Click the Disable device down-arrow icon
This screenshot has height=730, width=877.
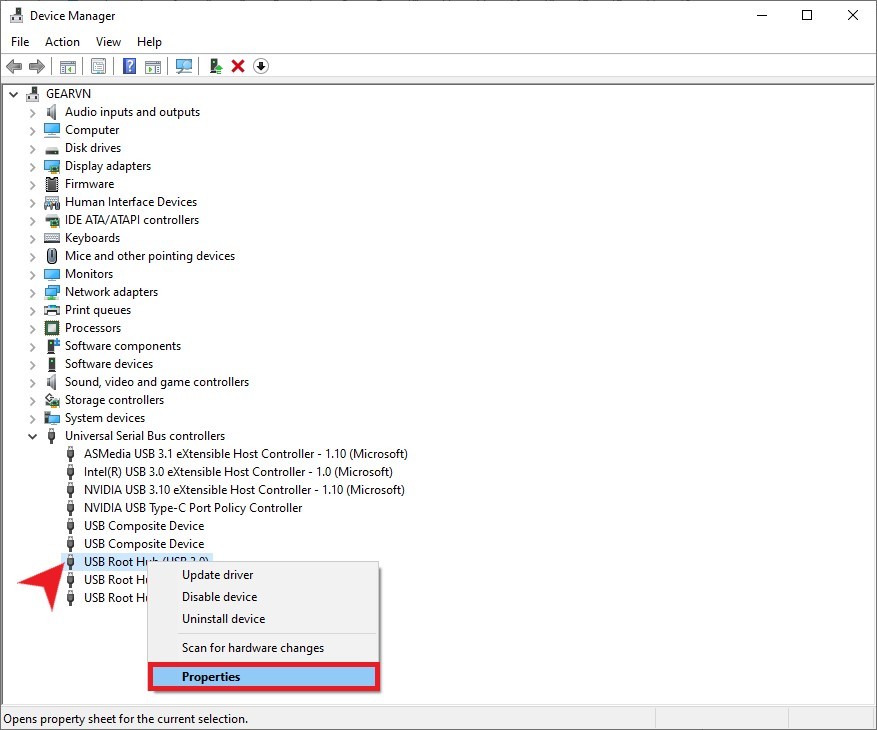click(261, 66)
